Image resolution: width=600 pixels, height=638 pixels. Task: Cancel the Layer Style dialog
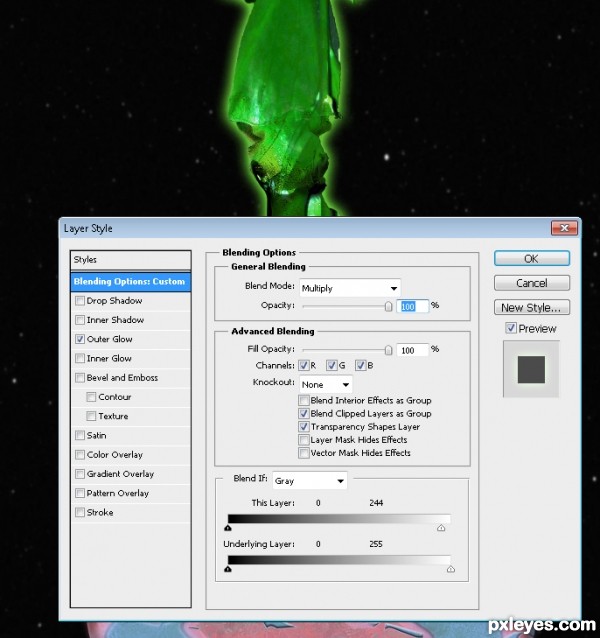click(532, 283)
